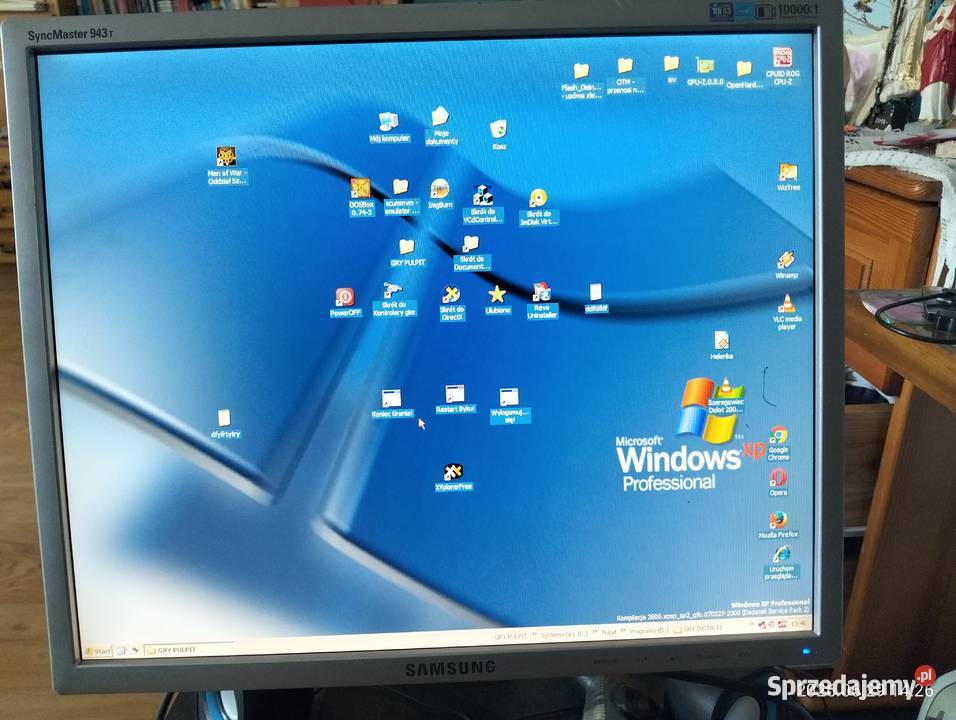956x720 pixels.
Task: Launch VLC media player
Action: click(x=787, y=313)
